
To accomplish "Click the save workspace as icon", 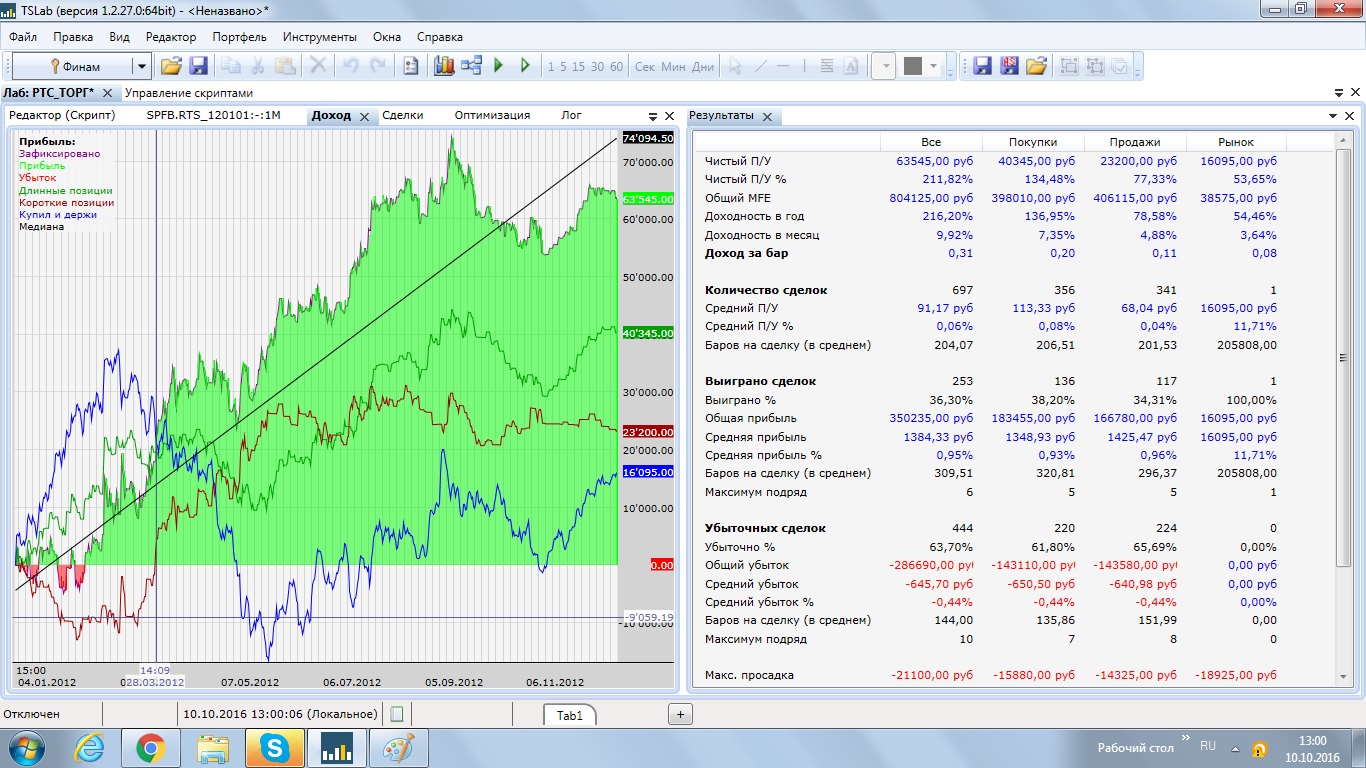I will point(1009,66).
